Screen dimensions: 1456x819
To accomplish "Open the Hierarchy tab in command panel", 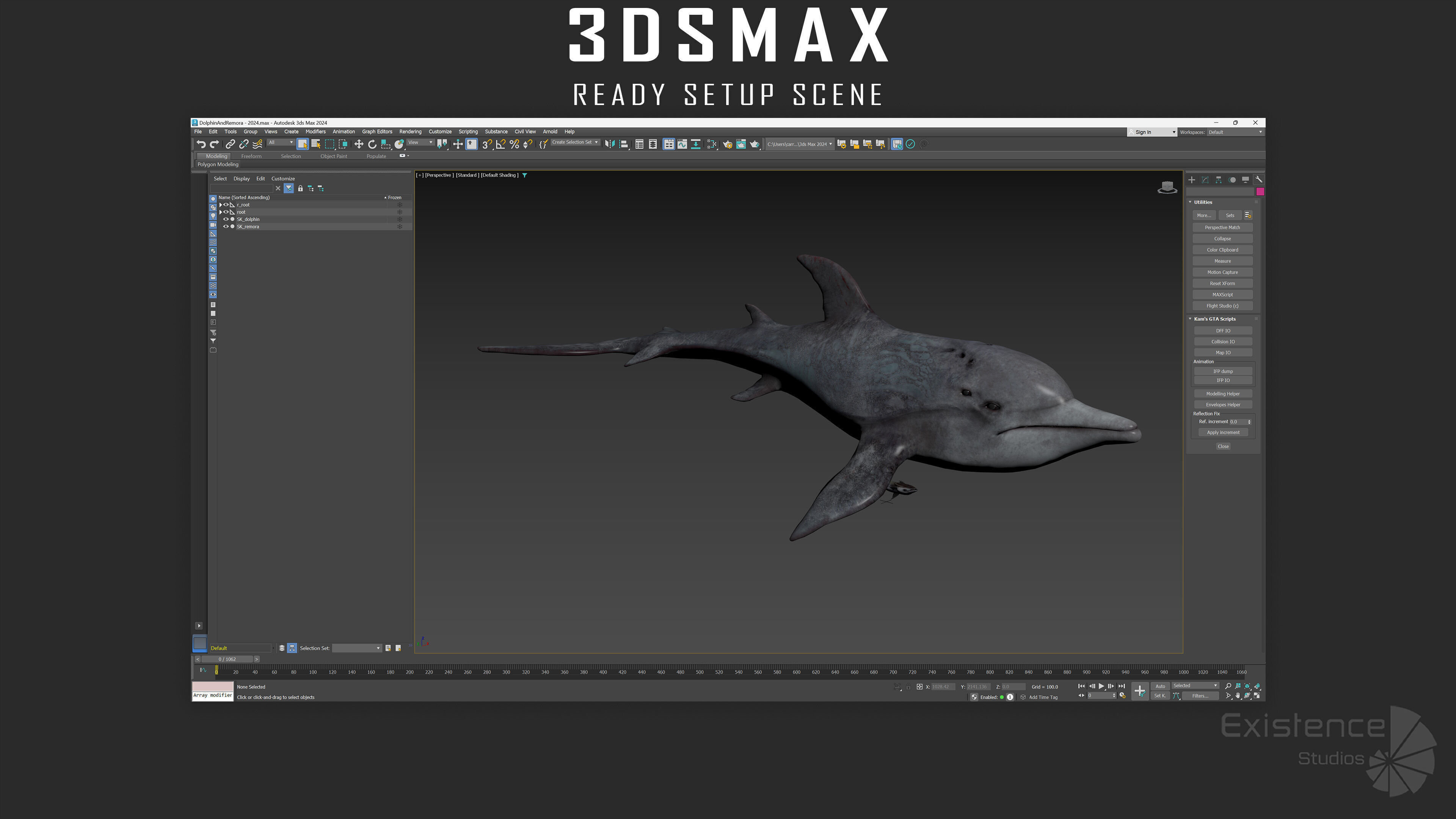I will click(x=1219, y=180).
